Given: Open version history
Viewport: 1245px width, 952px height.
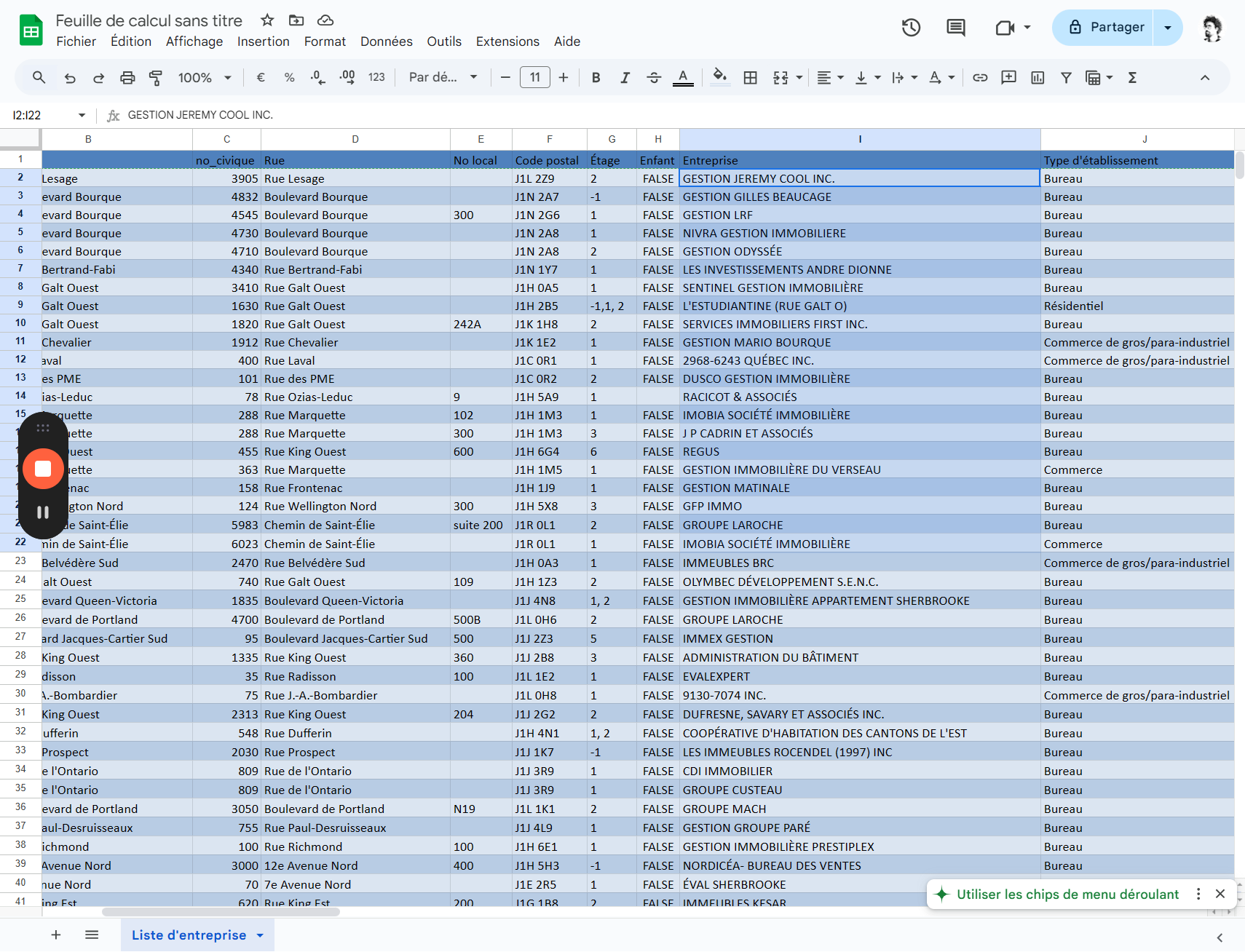Looking at the screenshot, I should click(911, 28).
